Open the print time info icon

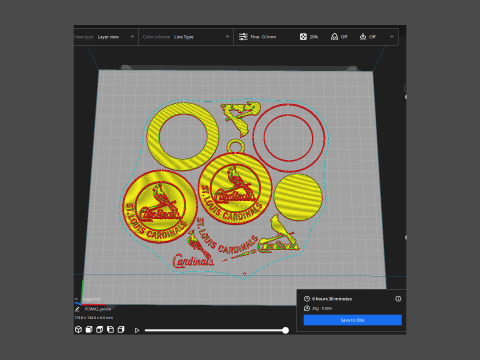398,299
